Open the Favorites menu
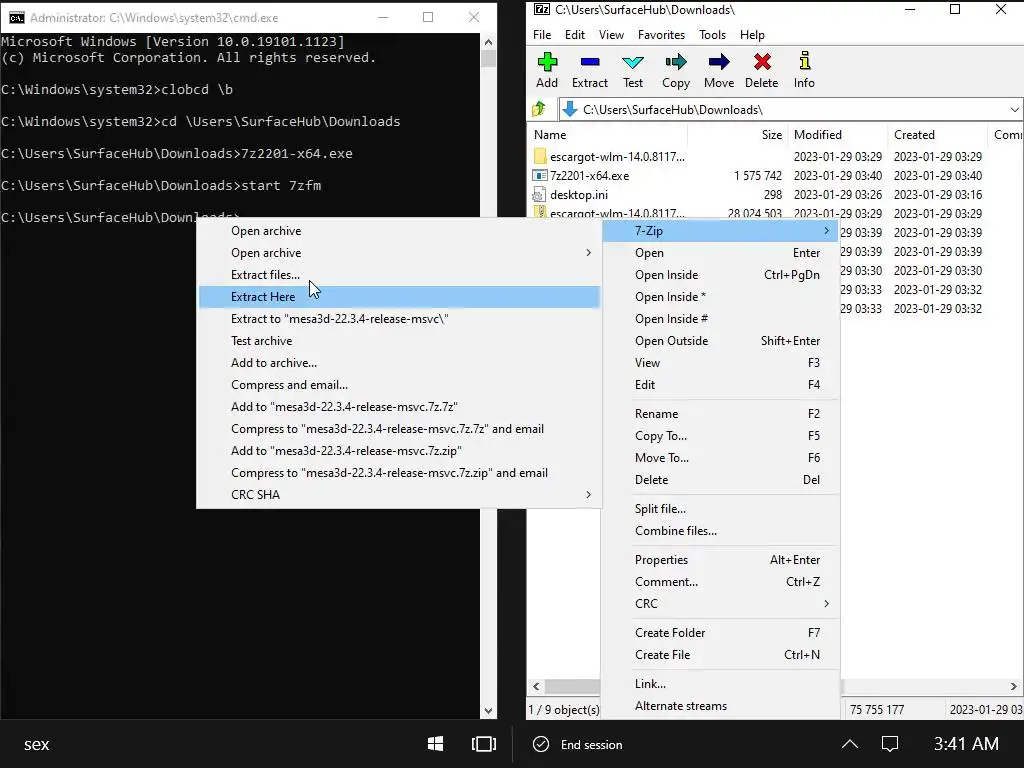Image resolution: width=1024 pixels, height=768 pixels. click(662, 35)
